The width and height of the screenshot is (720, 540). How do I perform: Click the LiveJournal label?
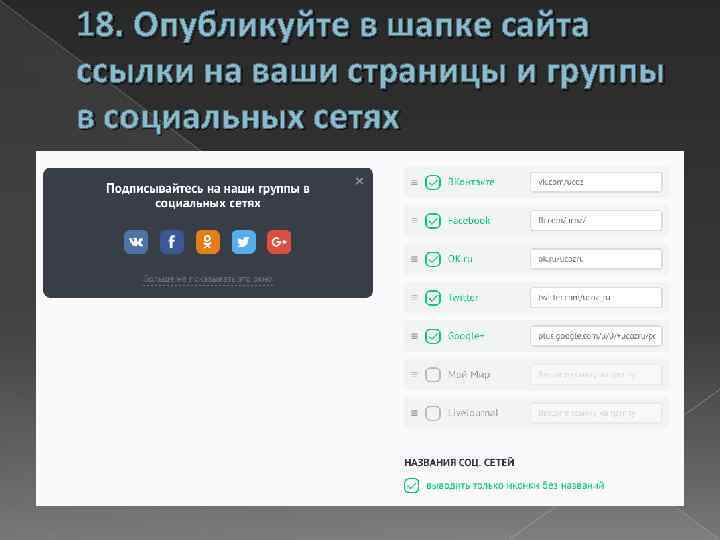pos(473,413)
